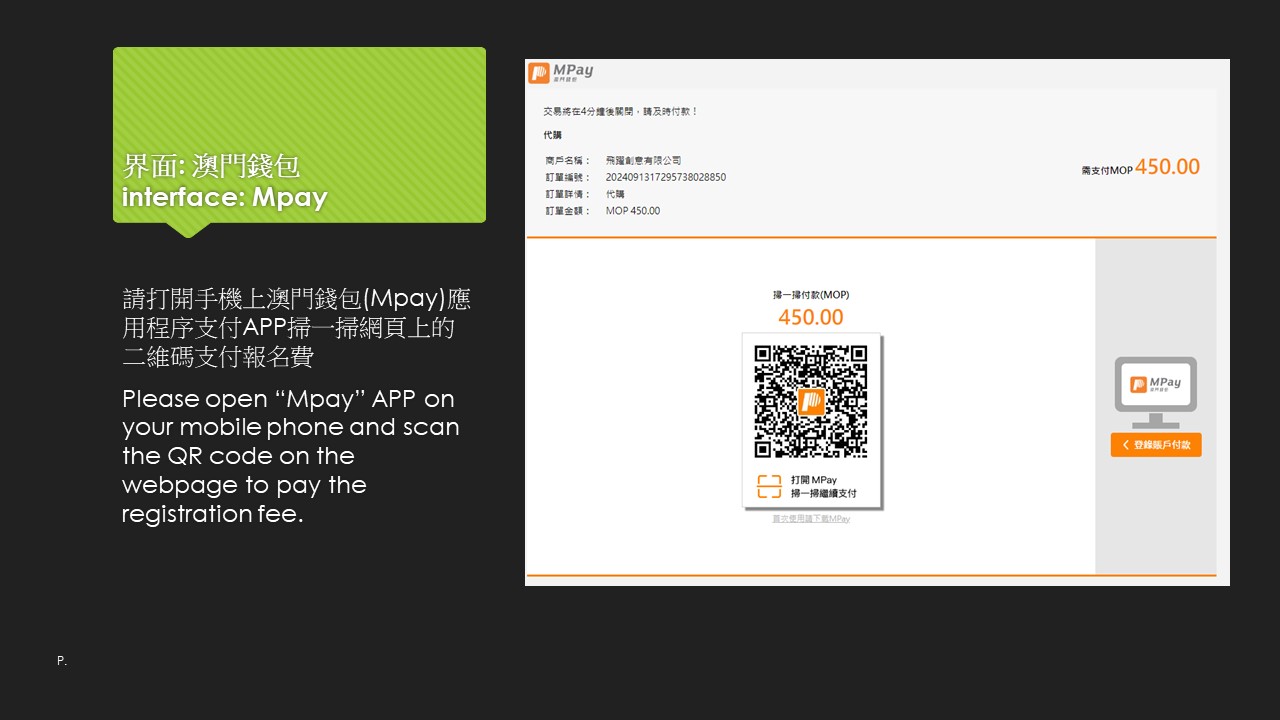Click merchant name 飛躍創意有限公司
The height and width of the screenshot is (720, 1280).
(x=643, y=160)
